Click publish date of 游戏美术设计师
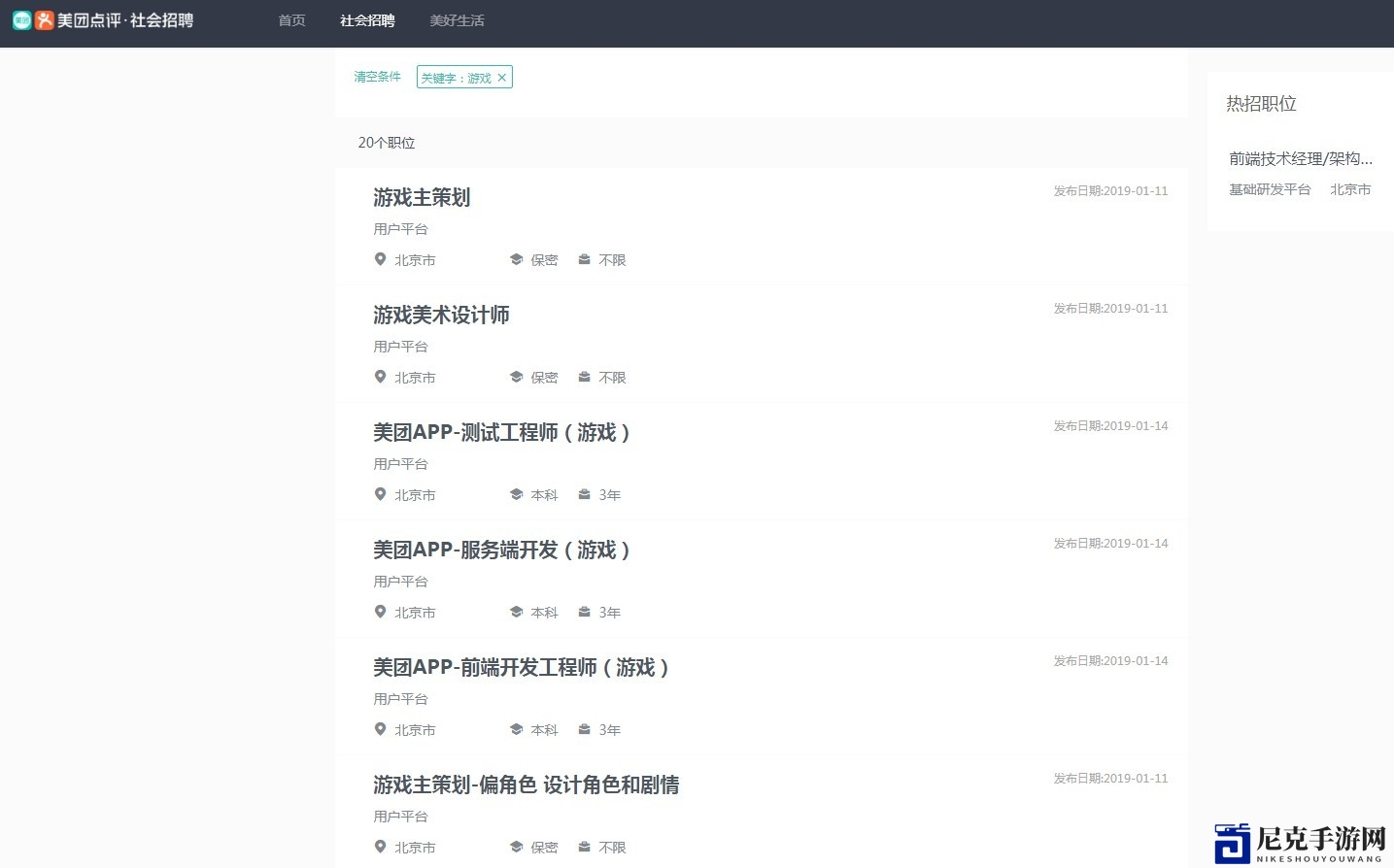Viewport: 1394px width, 868px height. 1110,309
